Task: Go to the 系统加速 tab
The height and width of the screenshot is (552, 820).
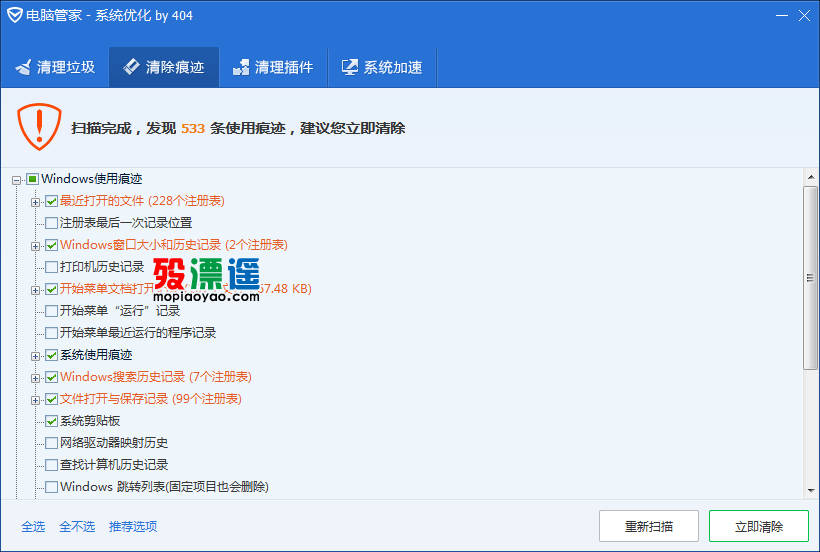Action: click(382, 67)
